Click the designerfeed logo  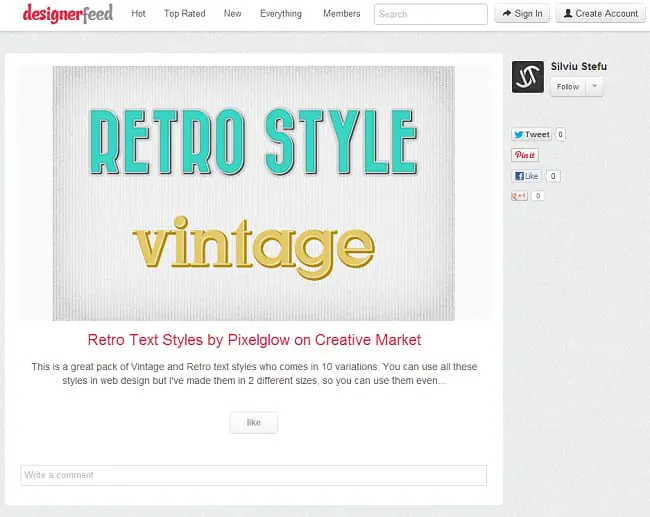[68, 13]
